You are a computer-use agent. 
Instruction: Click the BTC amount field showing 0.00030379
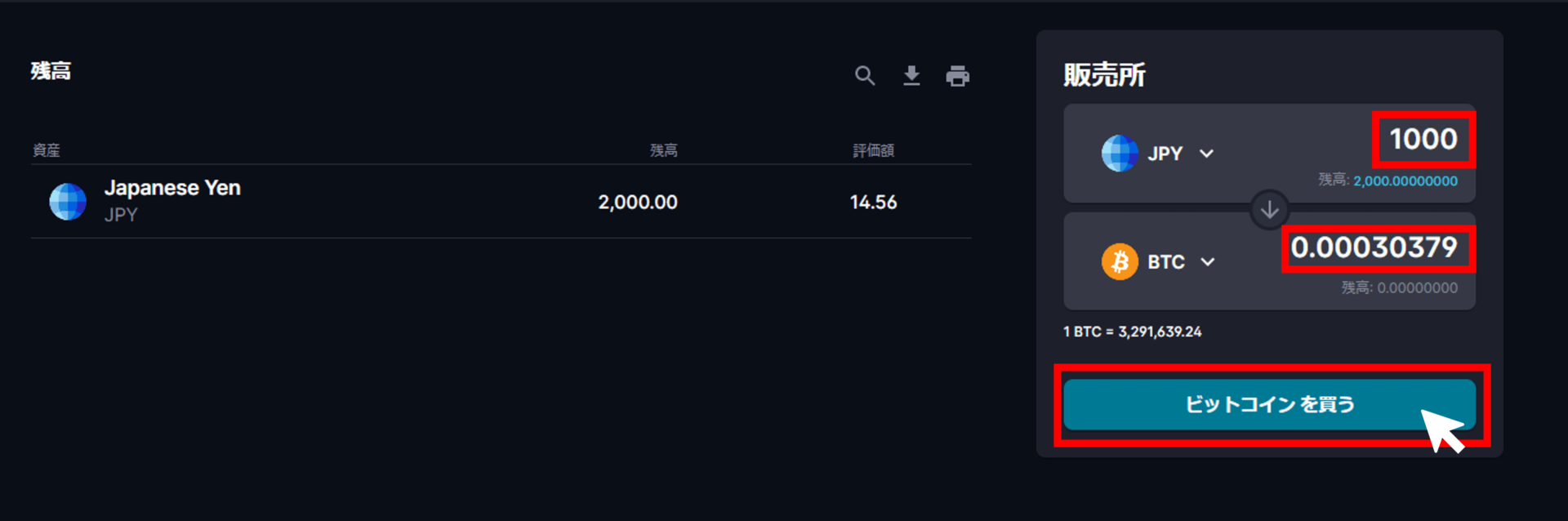[x=1374, y=247]
